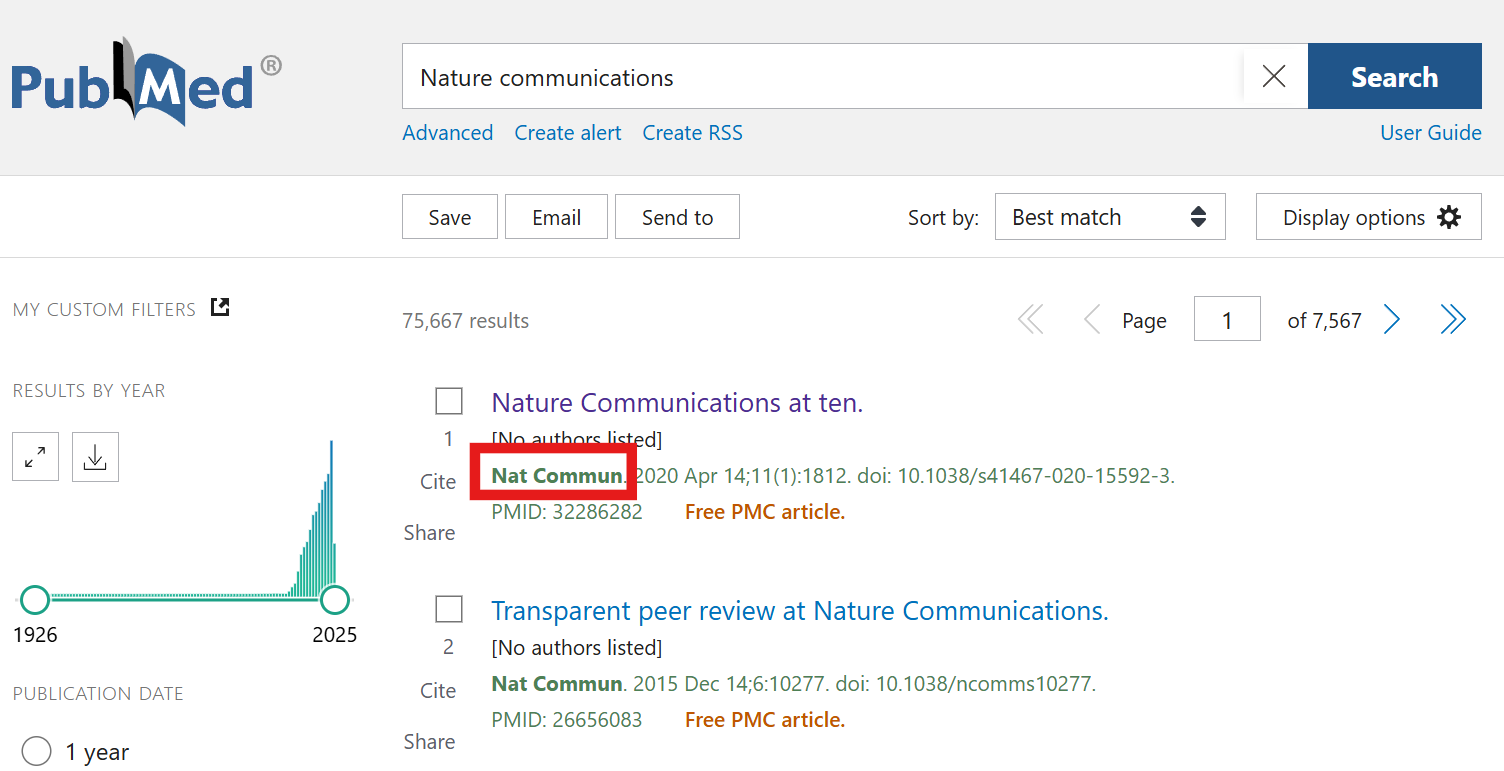Click Cite for result 1
This screenshot has width=1504, height=771.
click(438, 482)
